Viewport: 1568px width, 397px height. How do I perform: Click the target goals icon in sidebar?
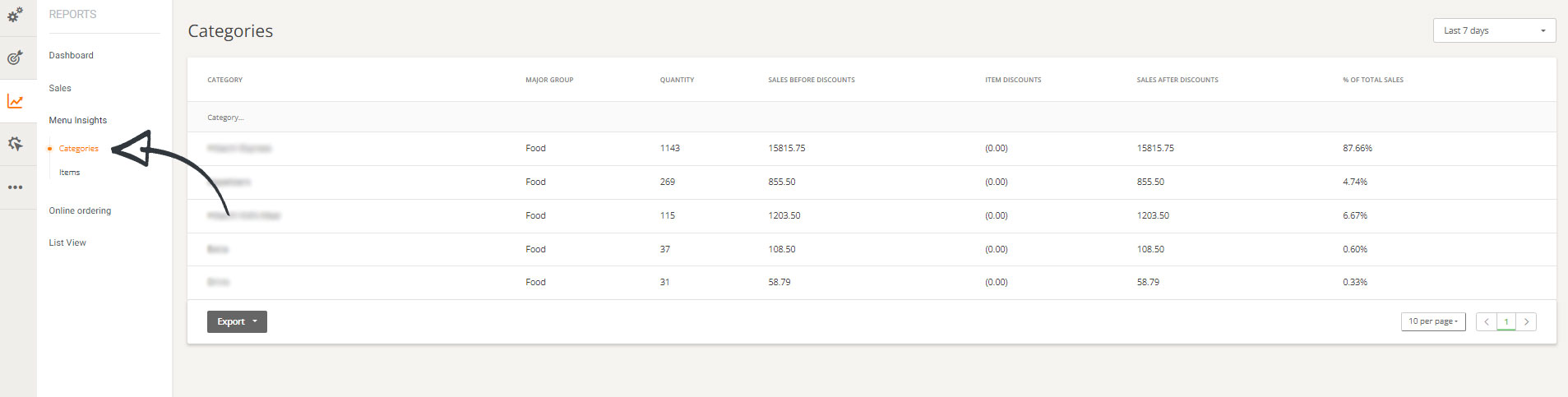coord(15,58)
